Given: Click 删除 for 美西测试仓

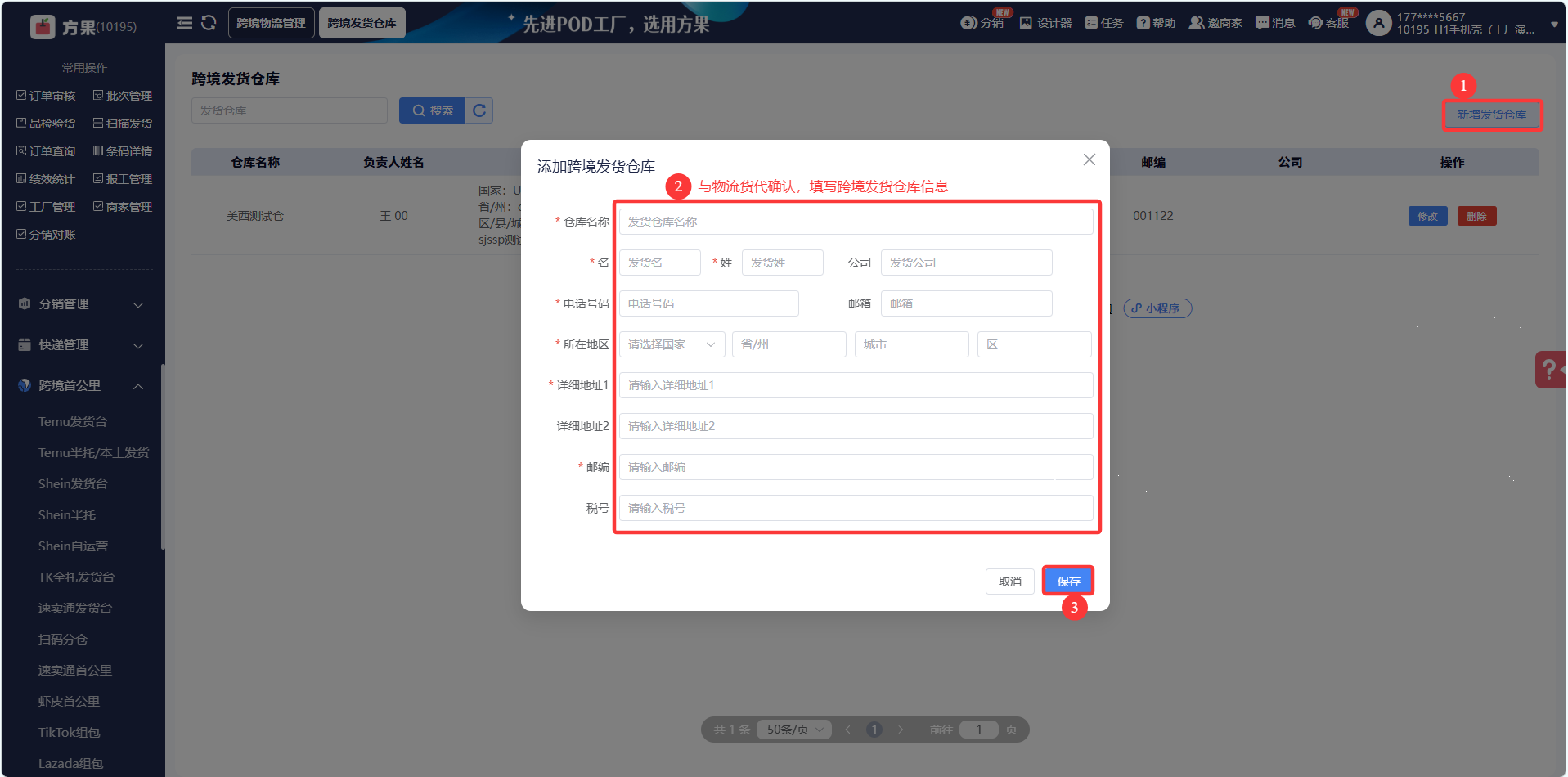Looking at the screenshot, I should pyautogui.click(x=1476, y=216).
